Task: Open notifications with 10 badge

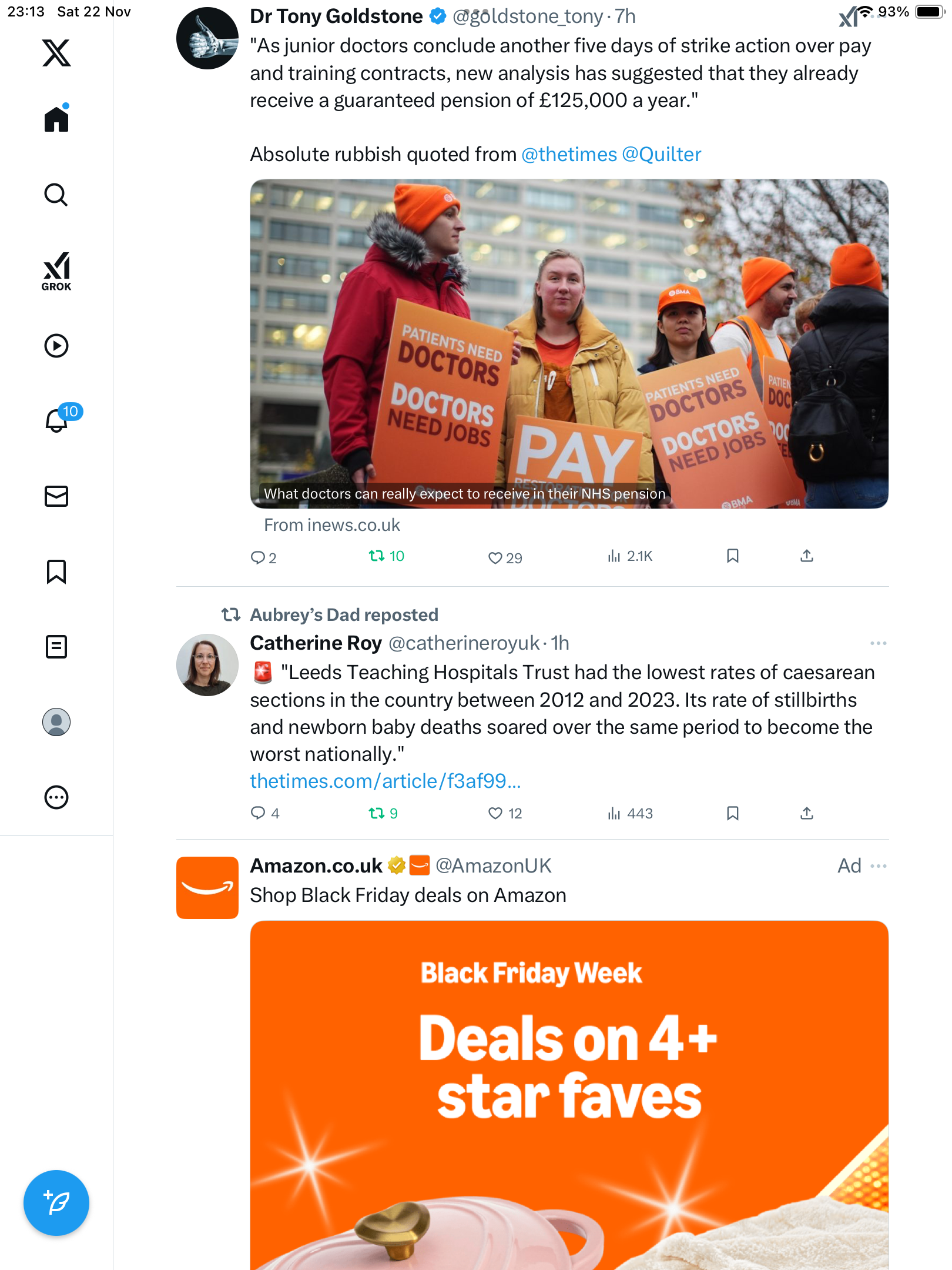Action: pyautogui.click(x=59, y=419)
